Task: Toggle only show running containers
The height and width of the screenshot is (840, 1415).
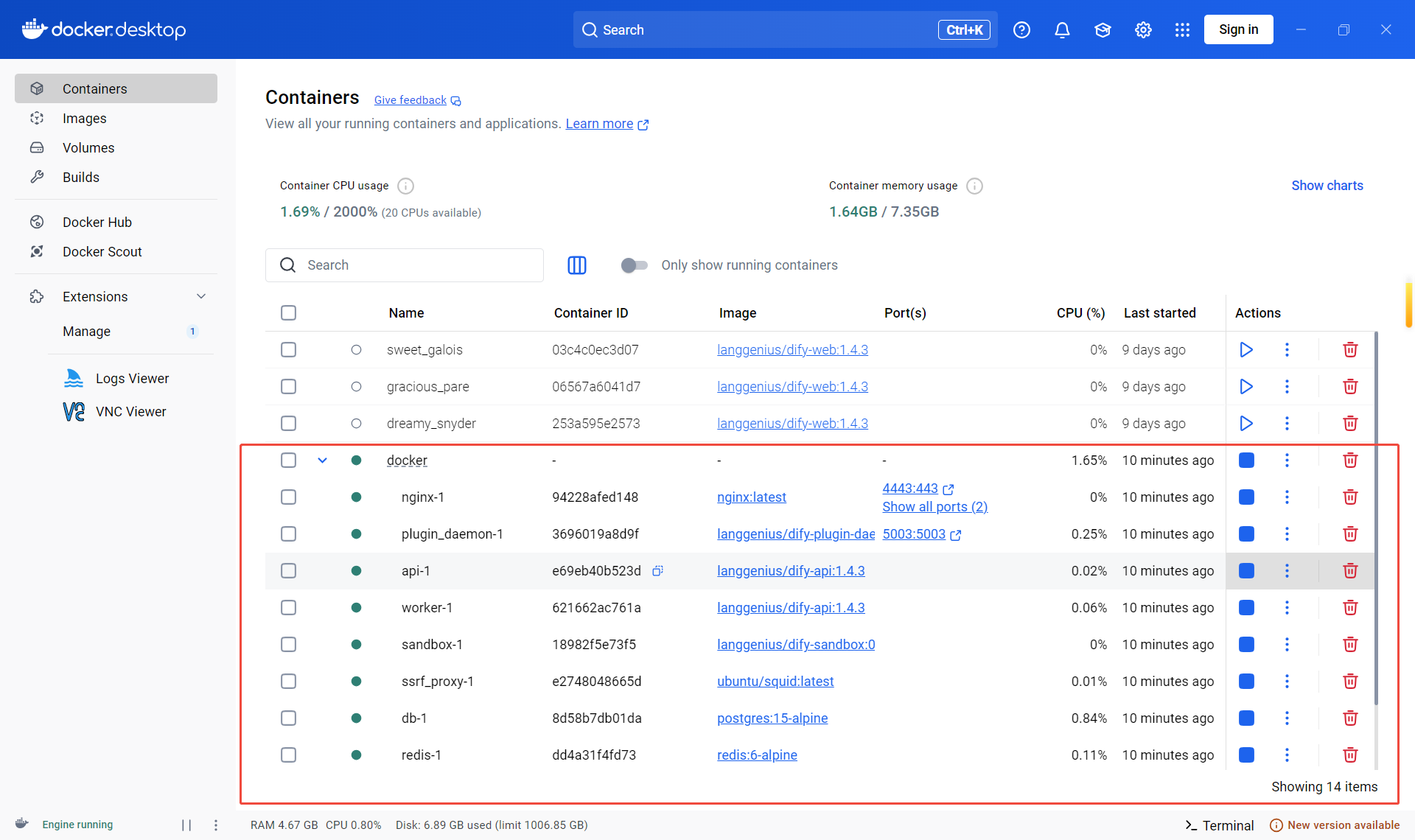Action: [634, 265]
